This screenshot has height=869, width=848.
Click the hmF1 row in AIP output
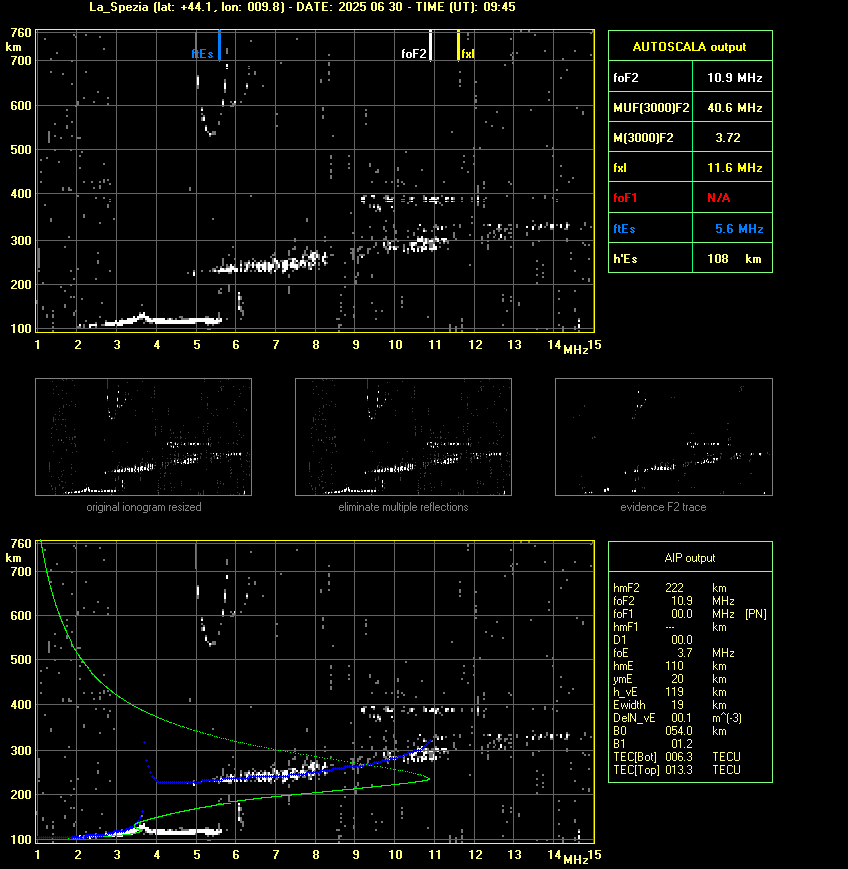[x=670, y=627]
